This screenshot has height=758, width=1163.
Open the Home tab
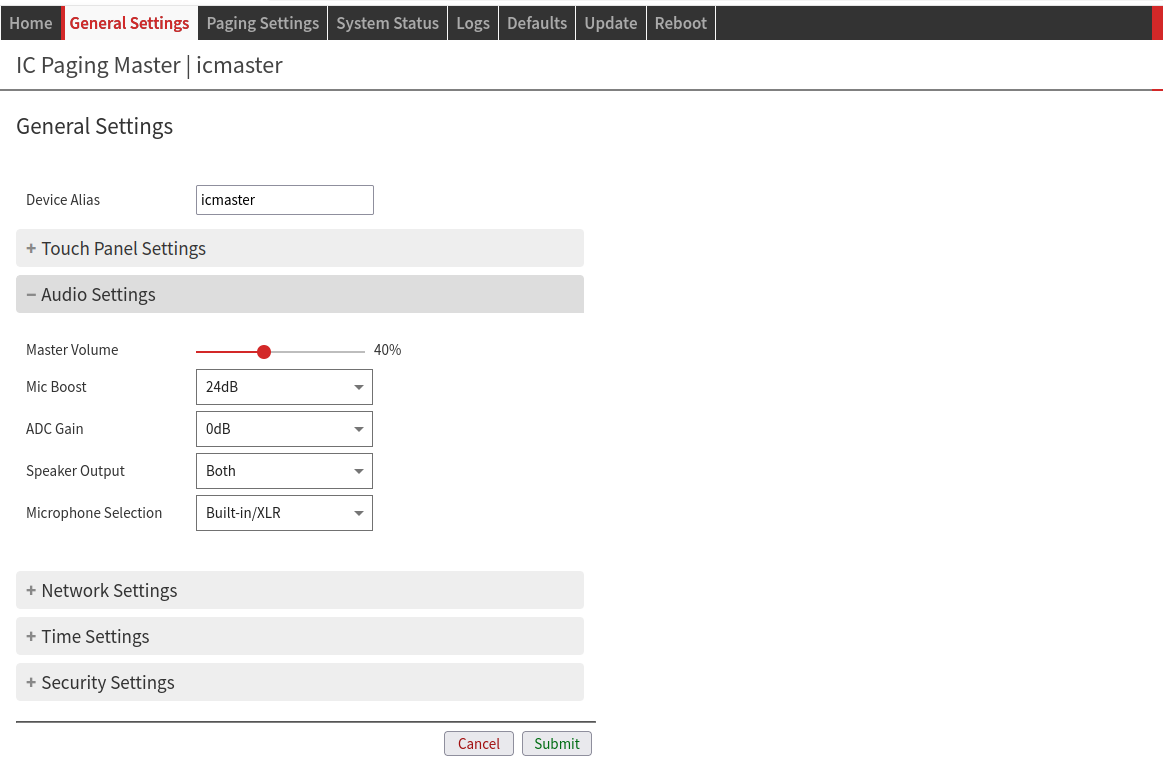pos(31,23)
